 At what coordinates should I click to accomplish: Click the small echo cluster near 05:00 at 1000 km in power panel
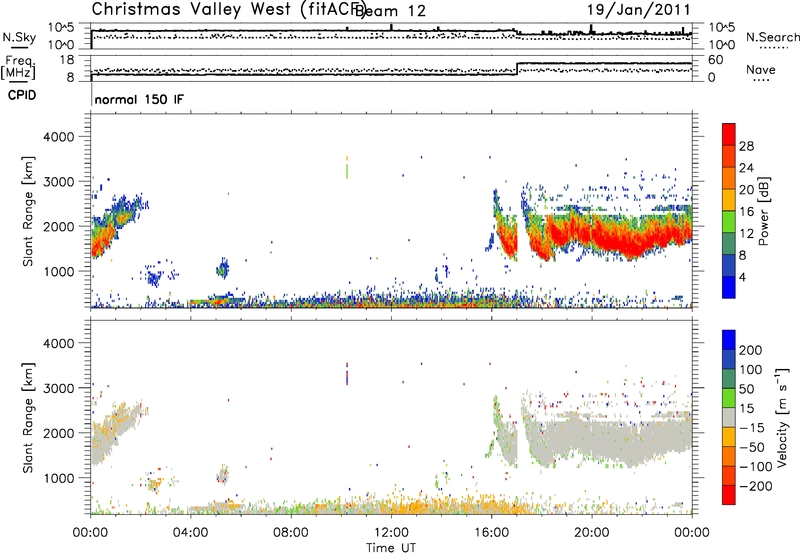pos(222,268)
